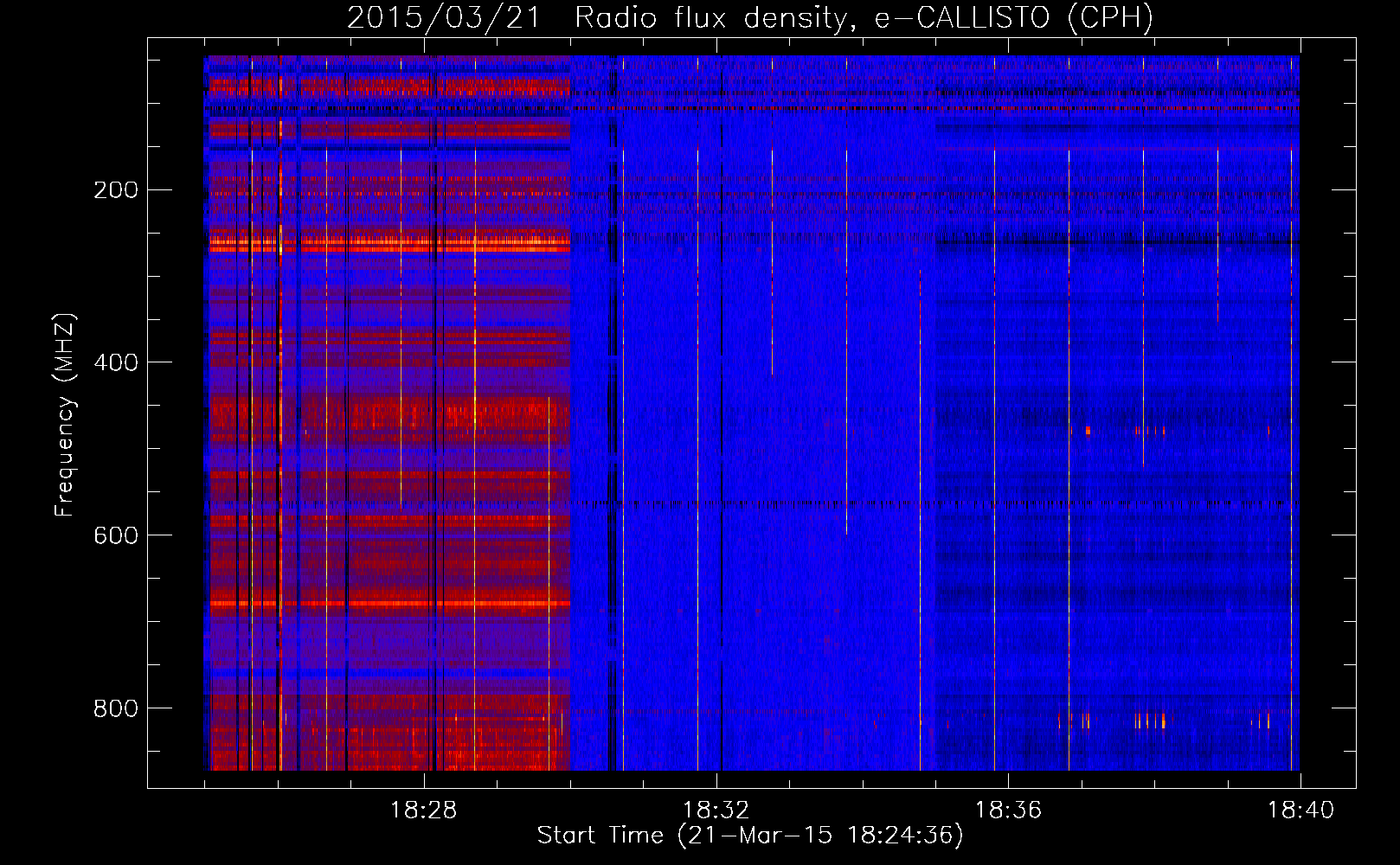Click the plot title 'Radio flux density, e-CALLISTO (CPH)'
This screenshot has width=1400, height=865.
coord(864,18)
